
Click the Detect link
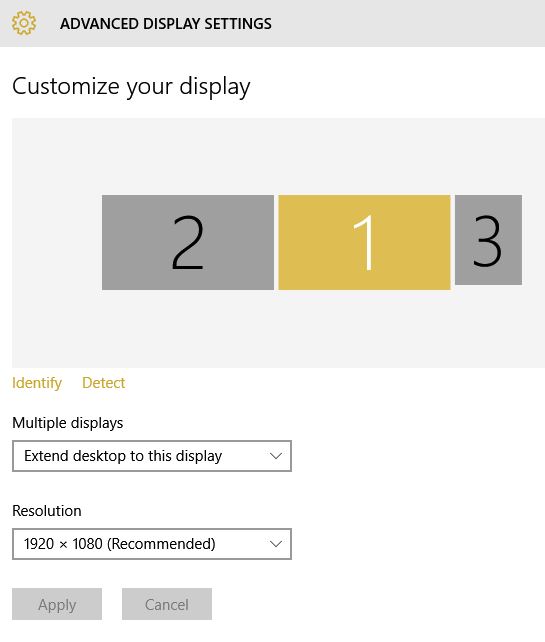(103, 383)
